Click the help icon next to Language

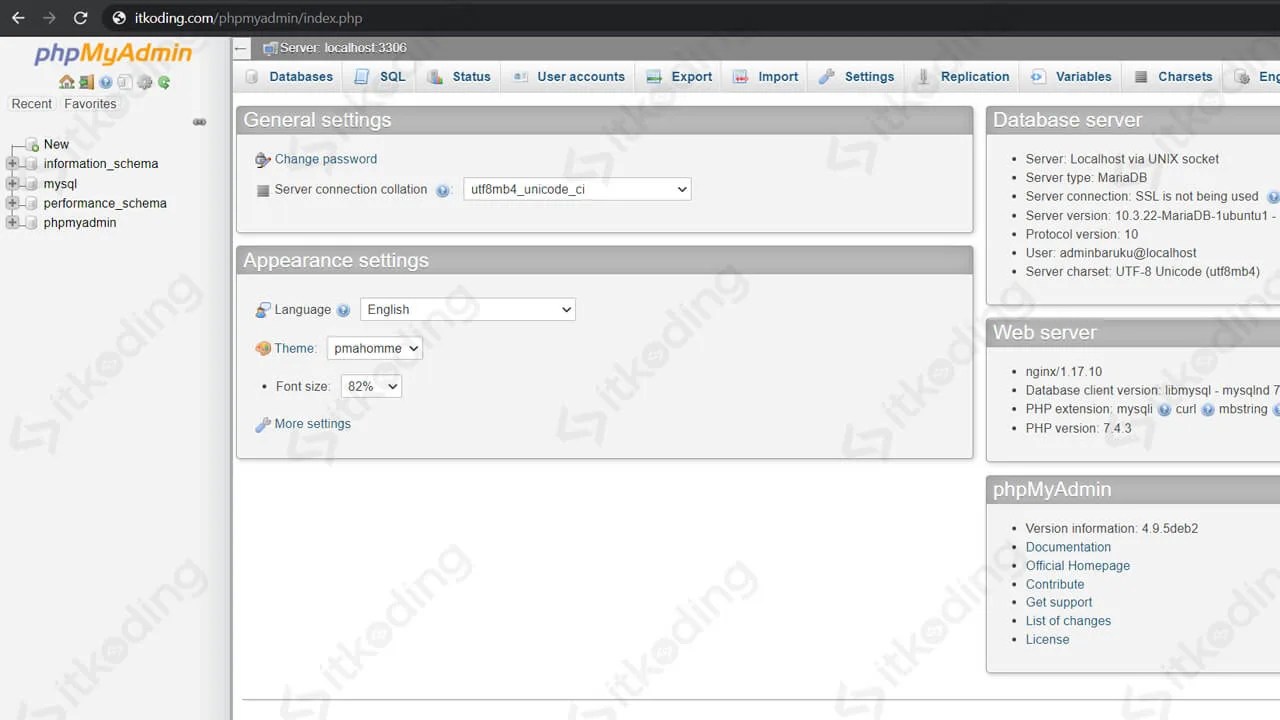click(x=343, y=309)
